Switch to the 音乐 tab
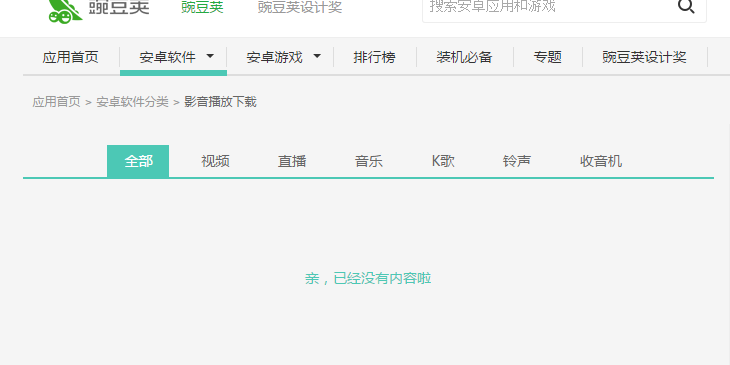 coord(369,162)
